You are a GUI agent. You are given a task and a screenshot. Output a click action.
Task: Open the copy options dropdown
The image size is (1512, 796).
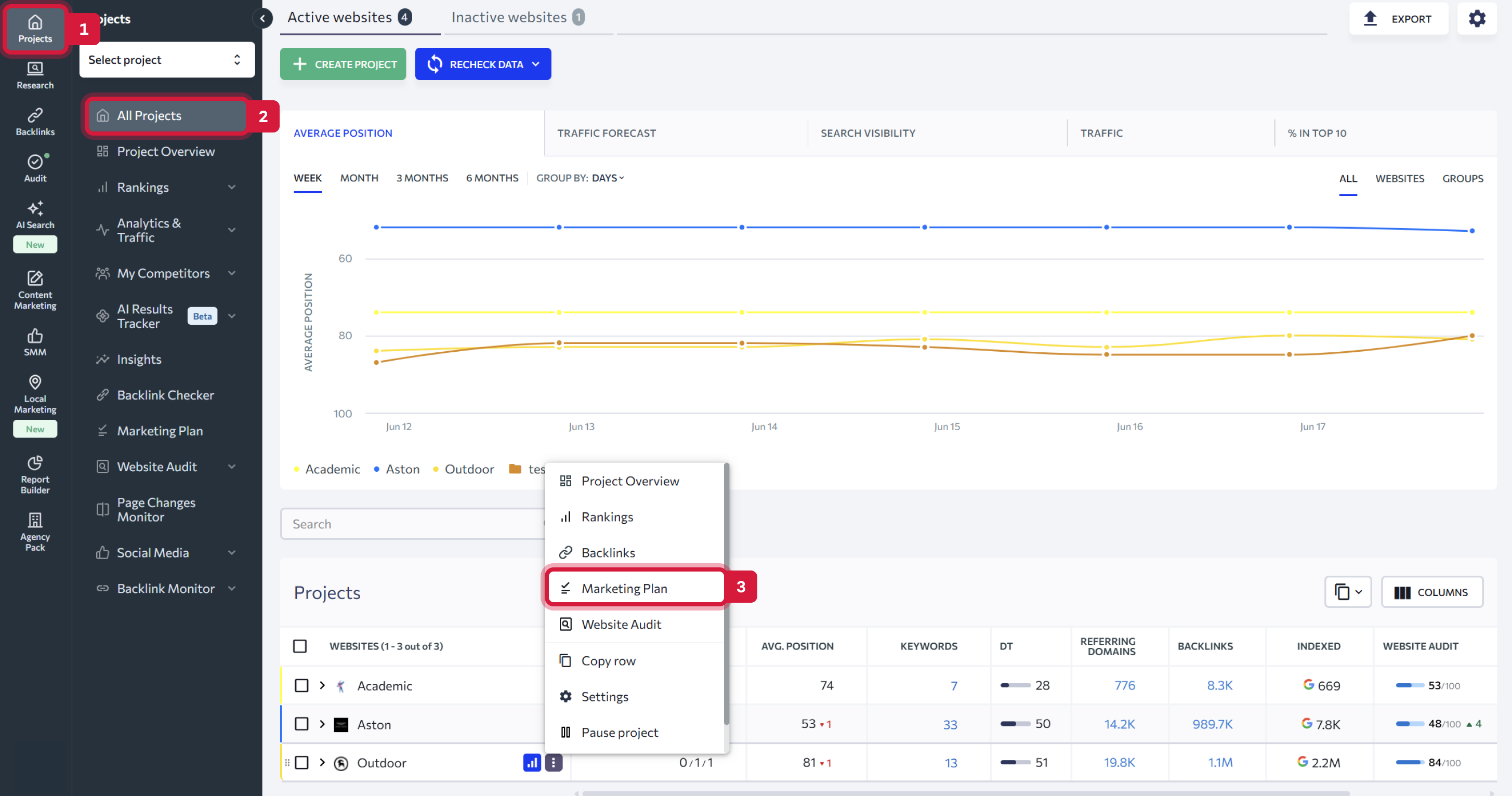point(1348,592)
